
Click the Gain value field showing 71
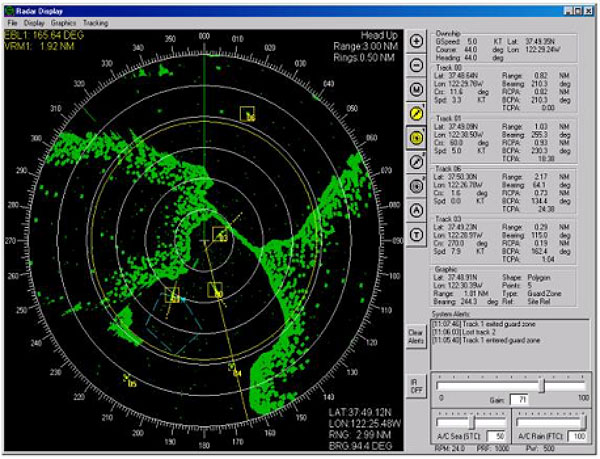519,400
